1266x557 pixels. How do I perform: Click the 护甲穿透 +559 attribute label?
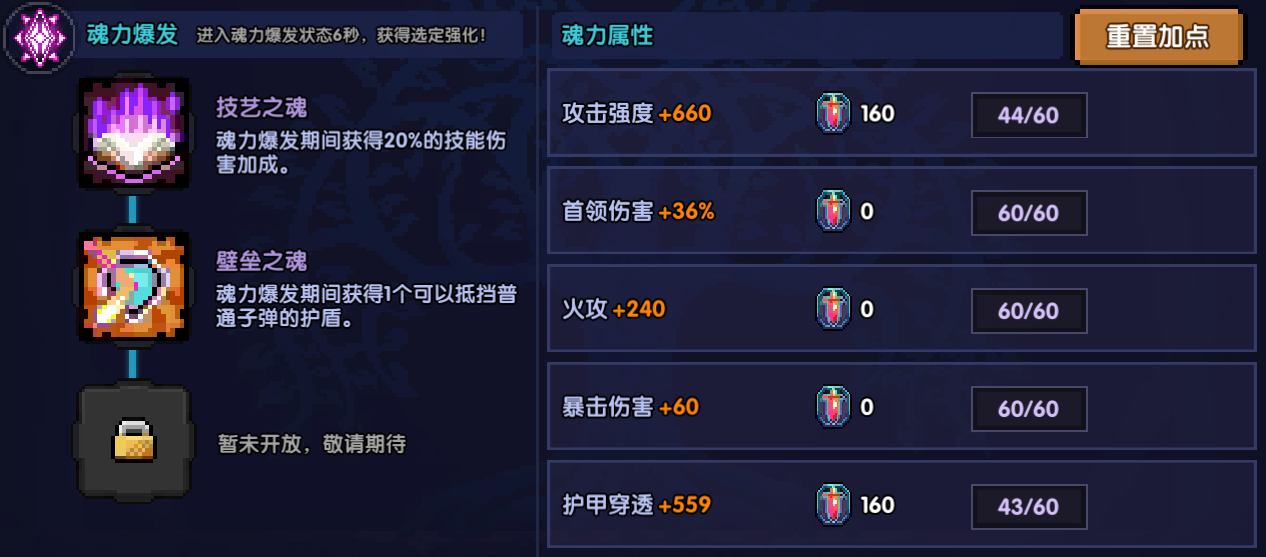(x=637, y=505)
